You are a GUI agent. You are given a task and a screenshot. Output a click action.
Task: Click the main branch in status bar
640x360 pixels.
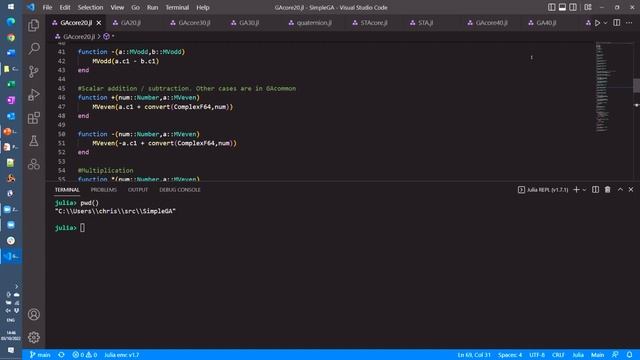click(40, 355)
